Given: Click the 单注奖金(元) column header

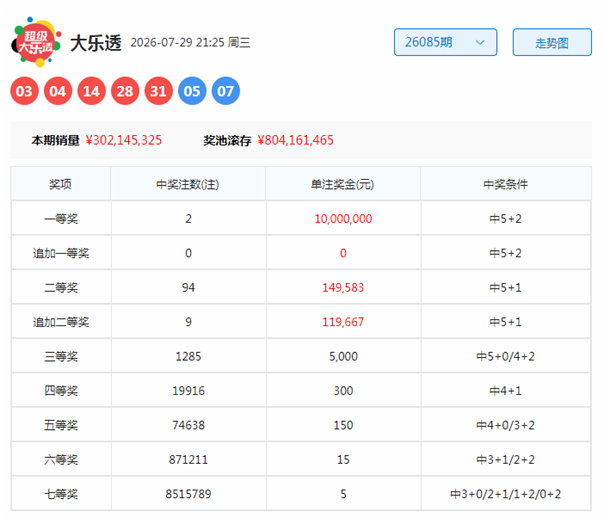Looking at the screenshot, I should click(x=342, y=184).
